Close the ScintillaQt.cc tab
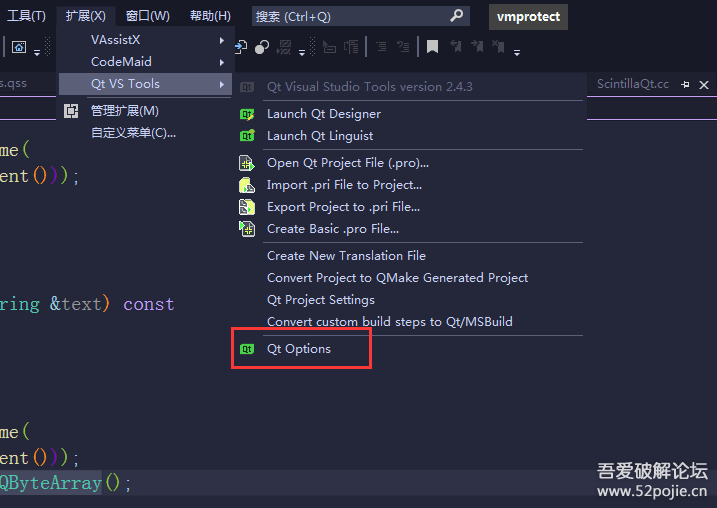717x508 pixels. (704, 85)
